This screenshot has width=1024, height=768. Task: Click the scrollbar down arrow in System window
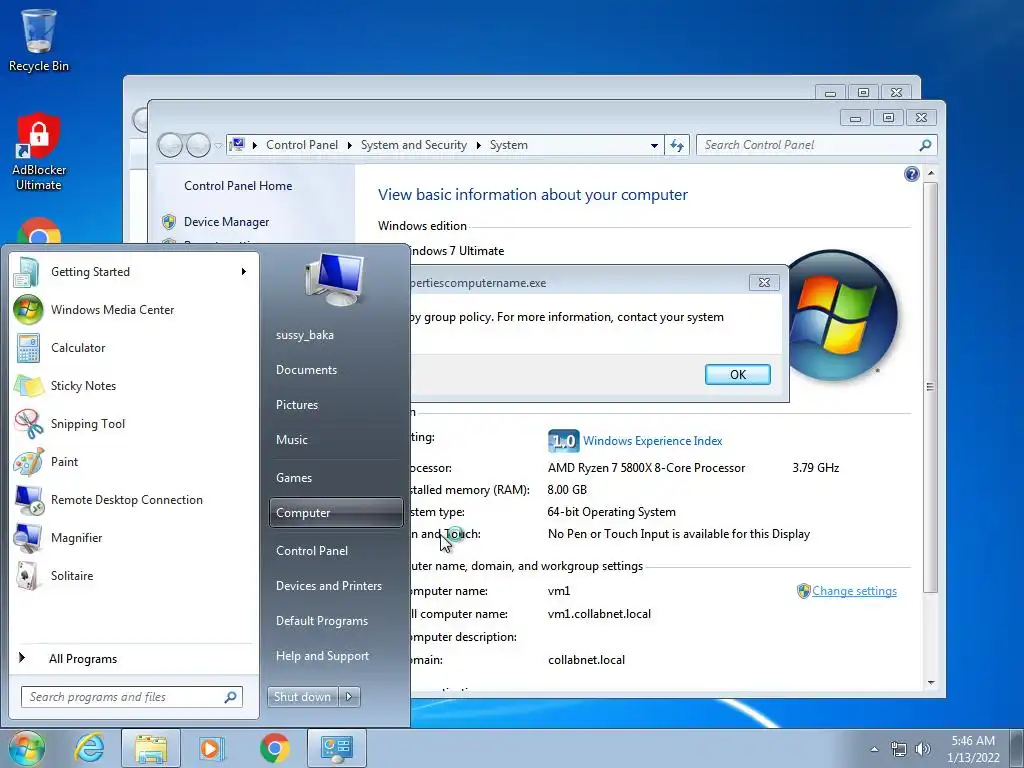(931, 683)
